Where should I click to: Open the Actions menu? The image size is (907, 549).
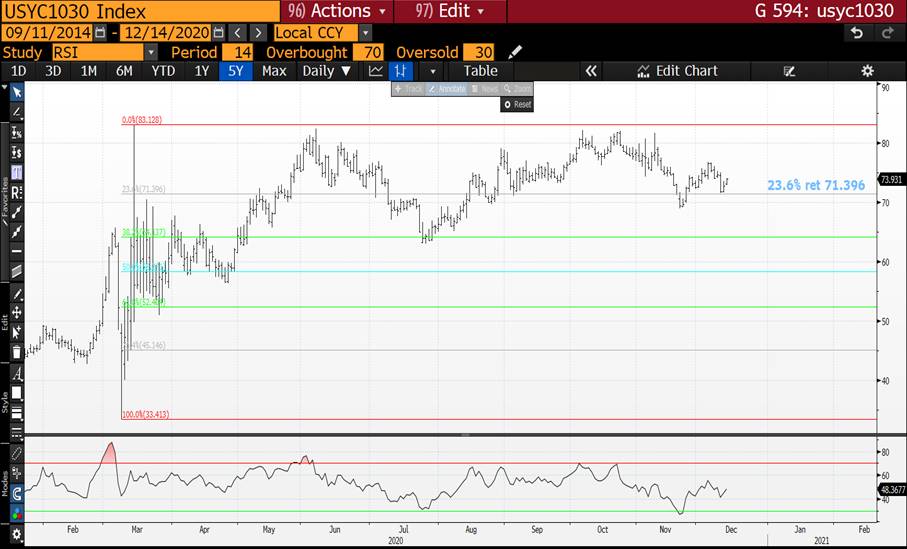click(337, 11)
